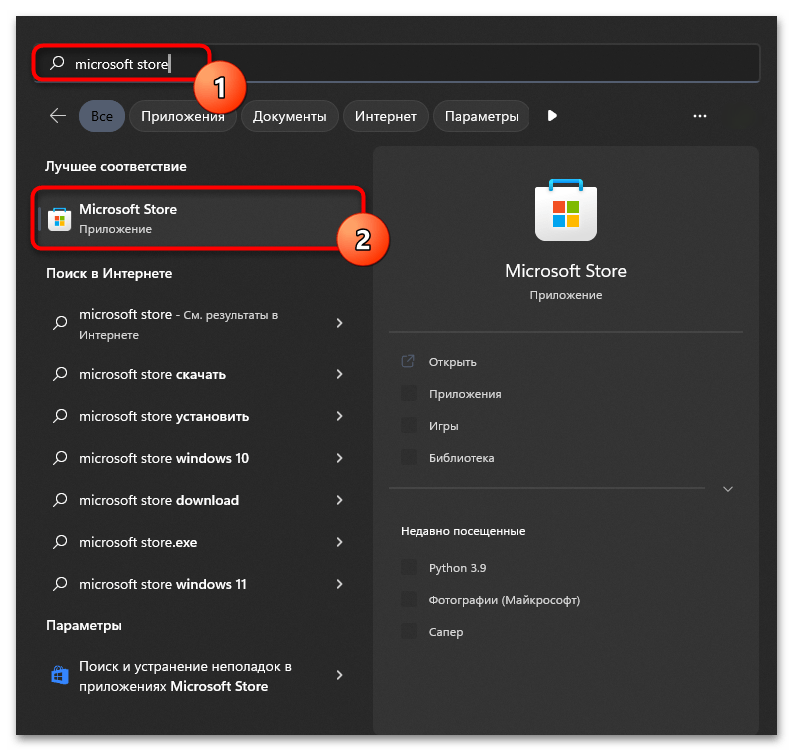Viewport: 793px width, 751px height.
Task: Expand arrow for microsoft store скачать
Action: point(339,374)
